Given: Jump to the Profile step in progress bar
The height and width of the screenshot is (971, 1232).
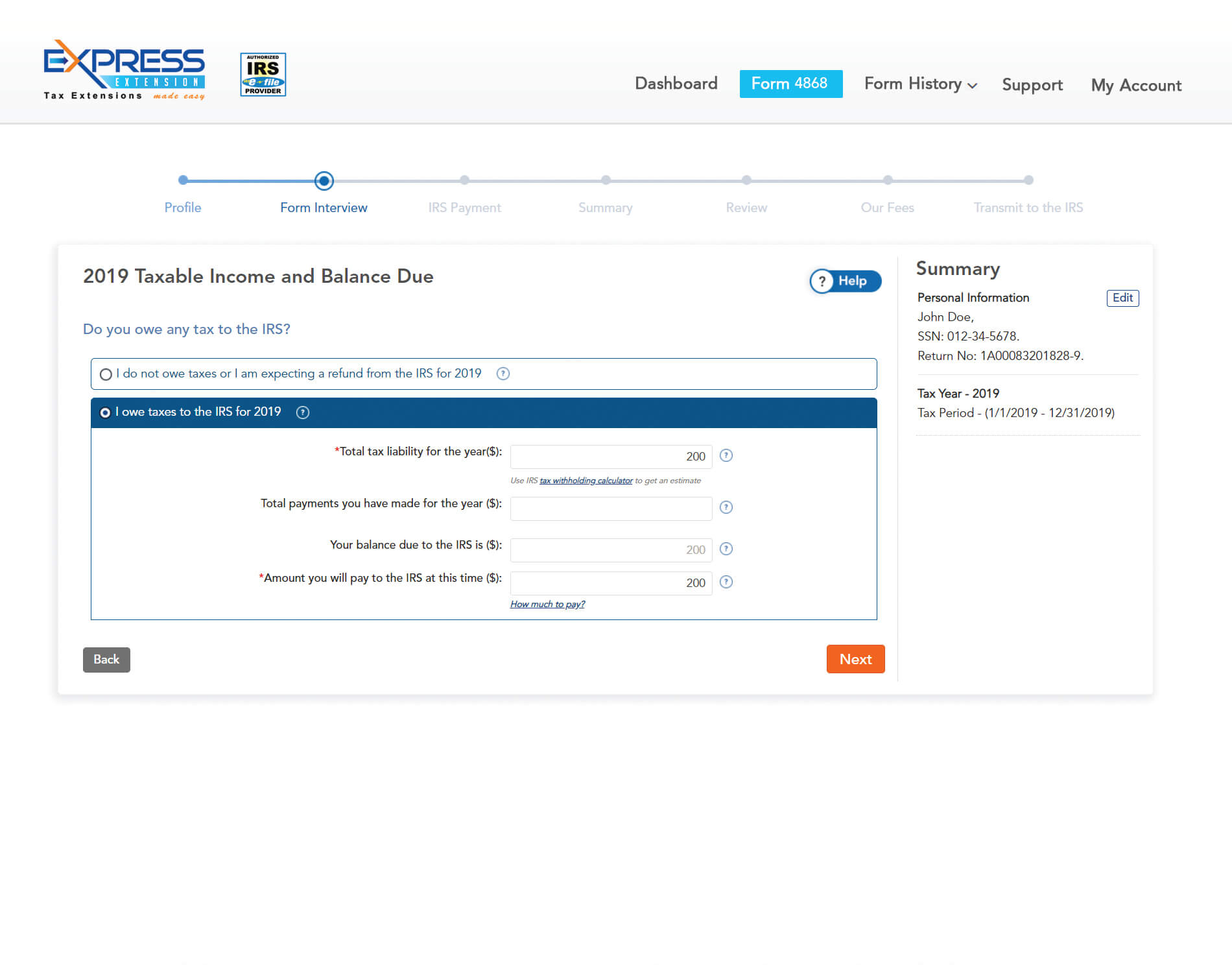Looking at the screenshot, I should tap(183, 180).
